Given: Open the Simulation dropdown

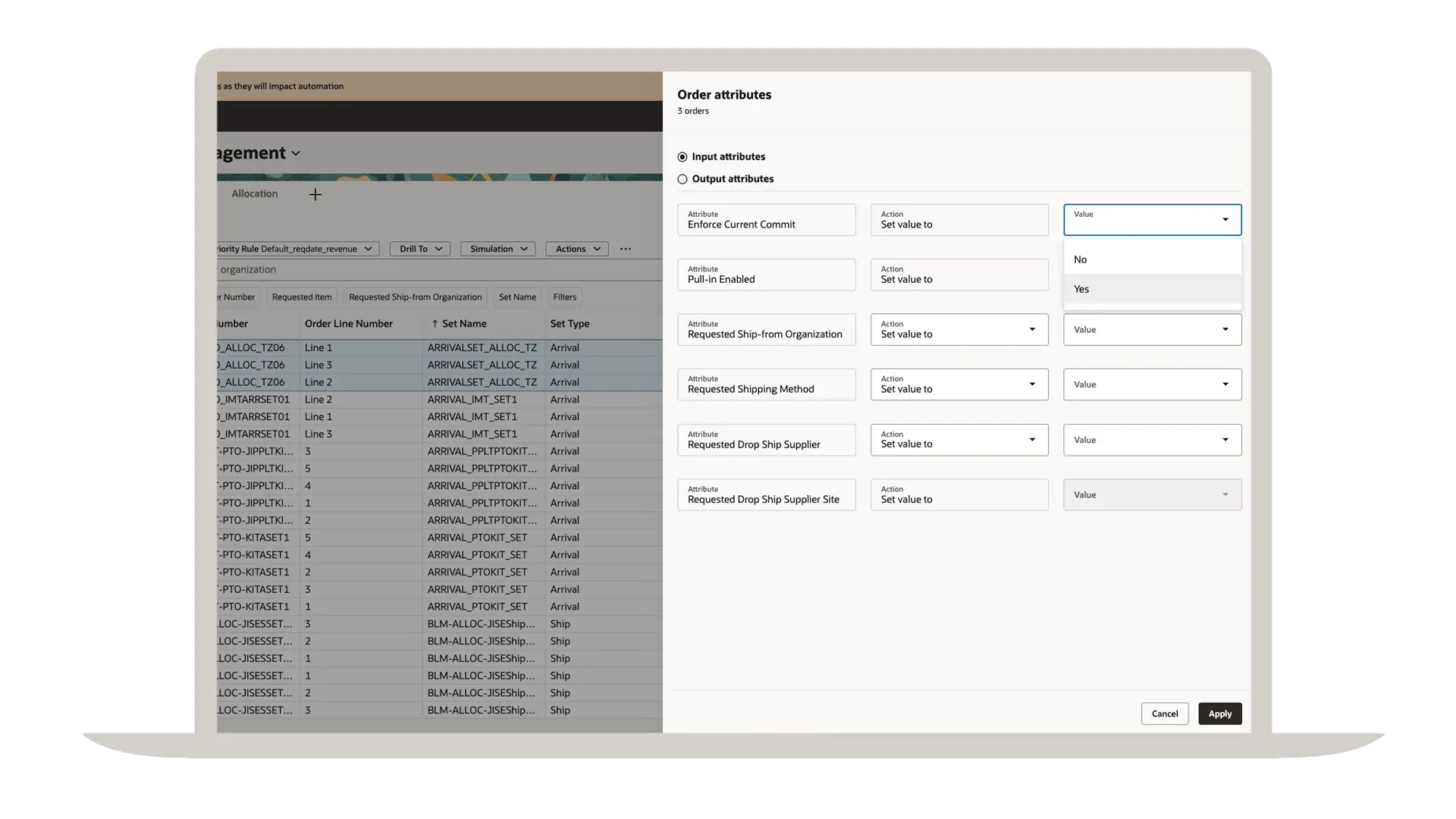Looking at the screenshot, I should 497,249.
